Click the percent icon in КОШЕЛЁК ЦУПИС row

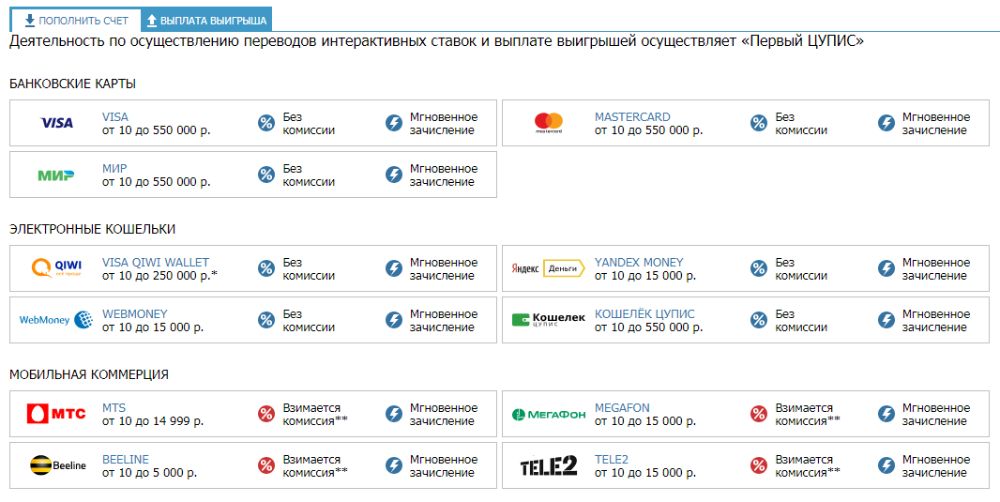click(x=758, y=320)
